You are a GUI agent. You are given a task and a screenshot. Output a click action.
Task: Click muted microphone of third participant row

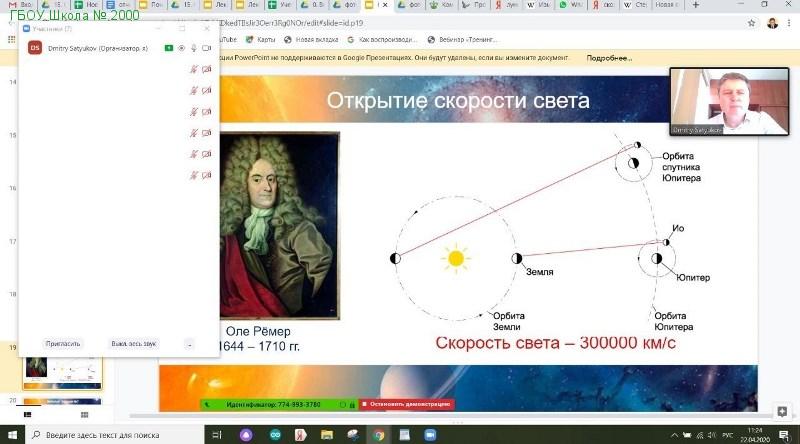tap(194, 90)
